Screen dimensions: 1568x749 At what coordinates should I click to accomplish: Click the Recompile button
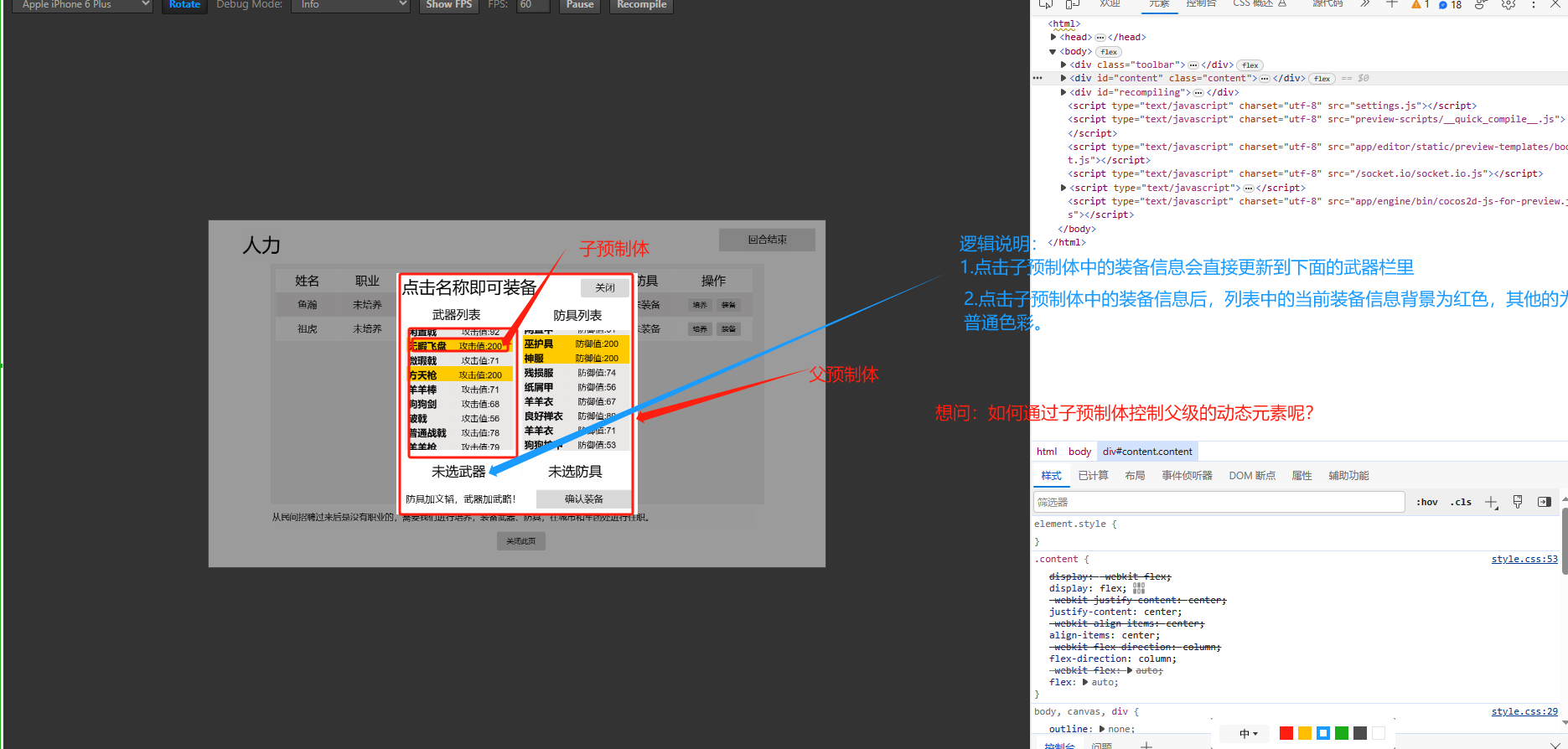[x=642, y=5]
